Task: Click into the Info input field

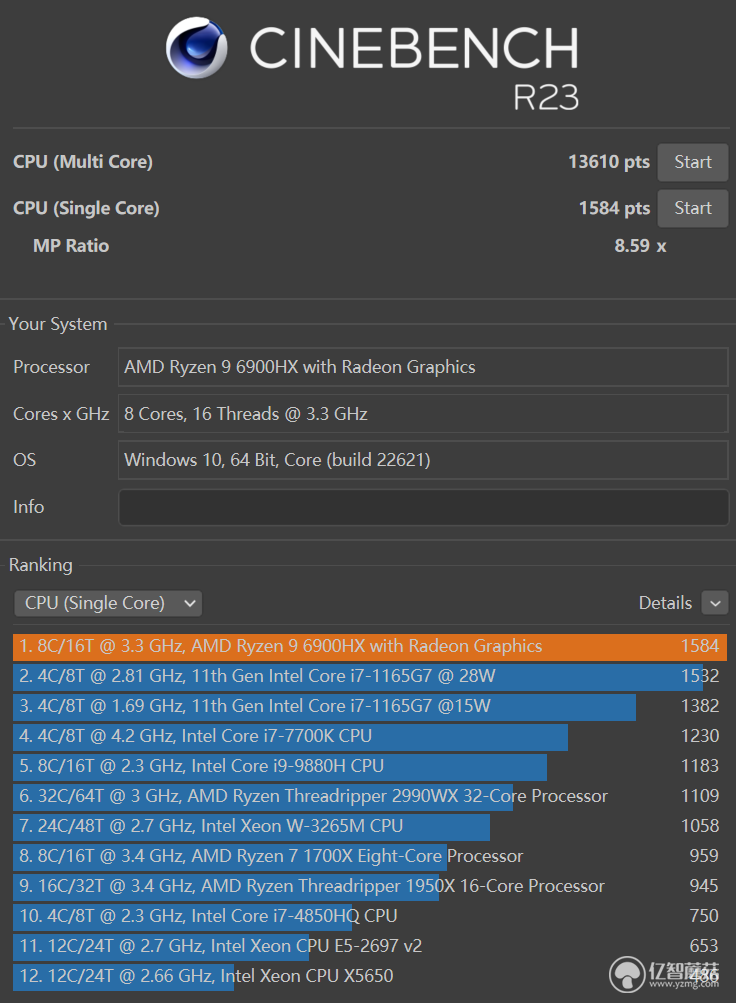Action: click(423, 507)
